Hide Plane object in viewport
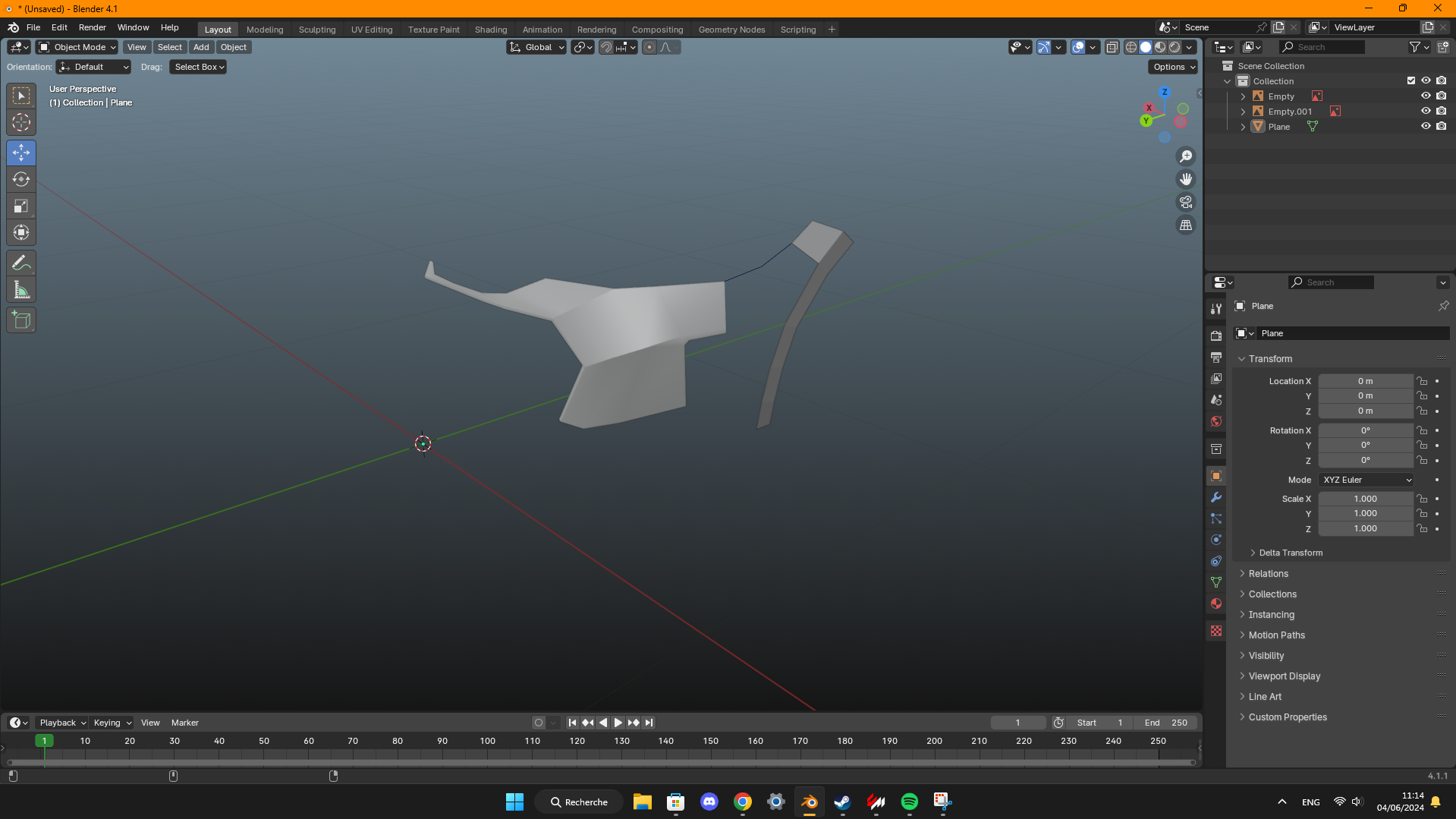 point(1426,127)
